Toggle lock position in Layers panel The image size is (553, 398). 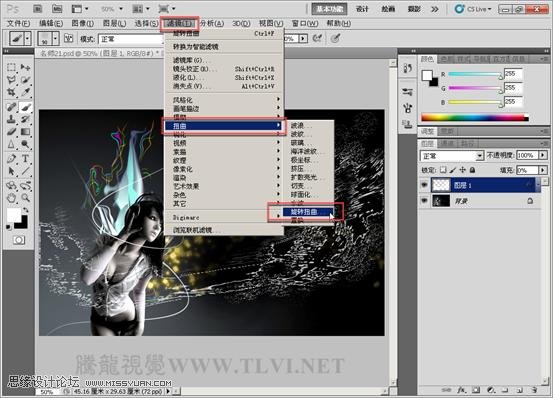point(462,170)
